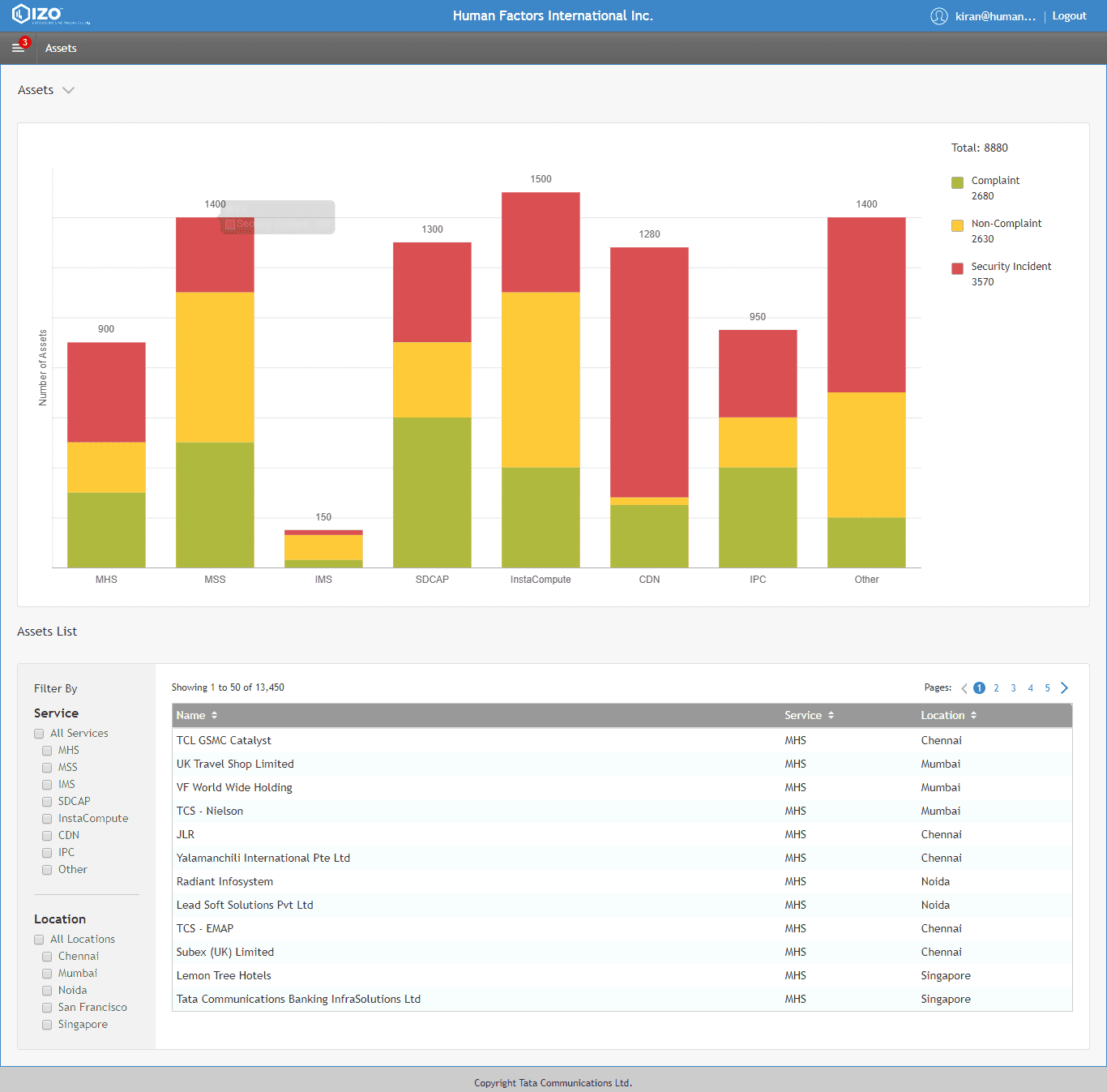Click the TCS - EMAP row
This screenshot has width=1107, height=1092.
click(622, 928)
